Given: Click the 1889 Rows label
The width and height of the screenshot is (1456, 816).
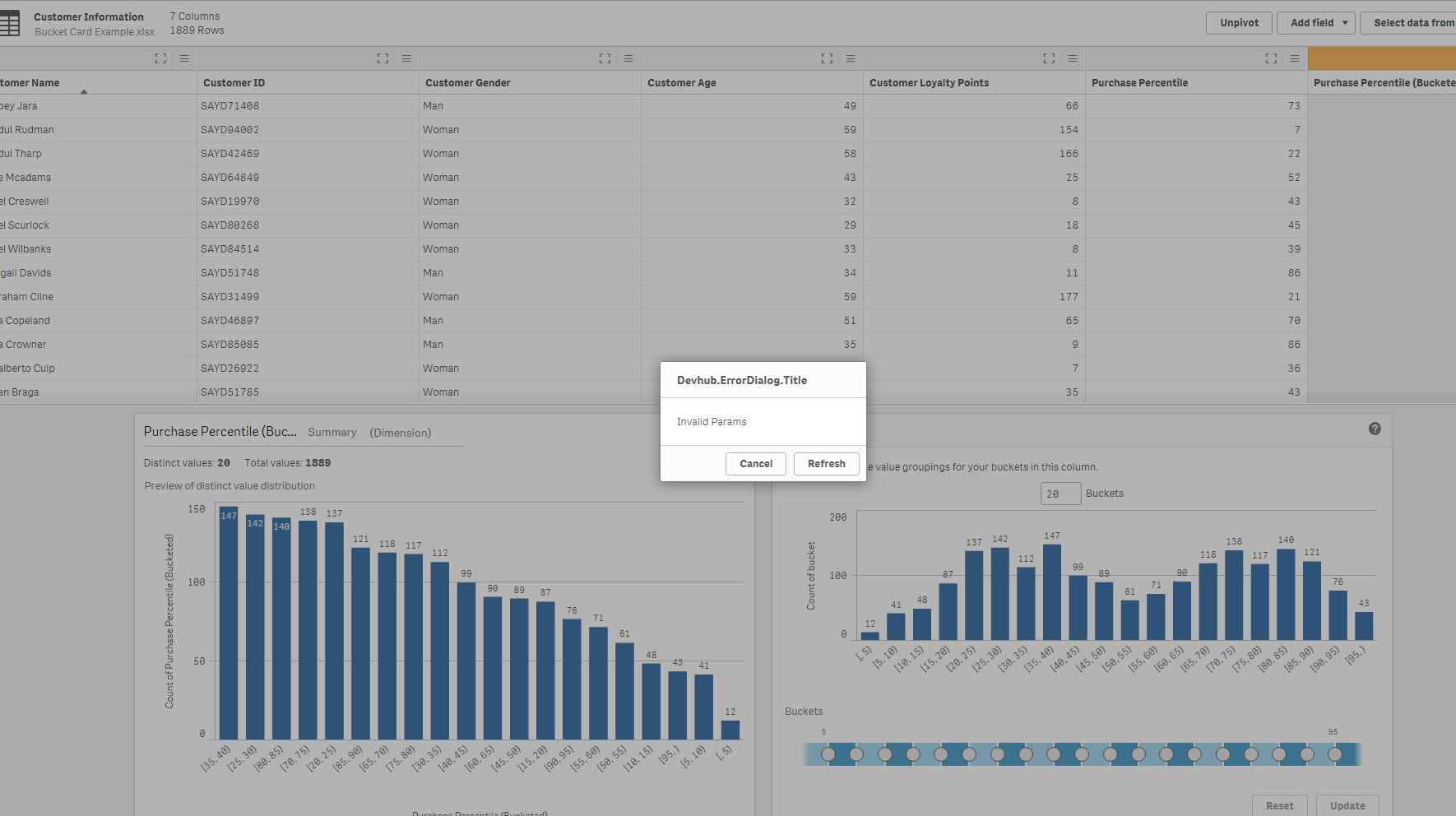Looking at the screenshot, I should tap(197, 30).
